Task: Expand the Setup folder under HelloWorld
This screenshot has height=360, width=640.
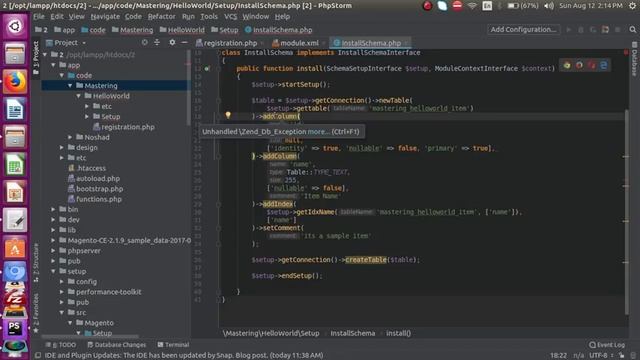Action: point(87,117)
